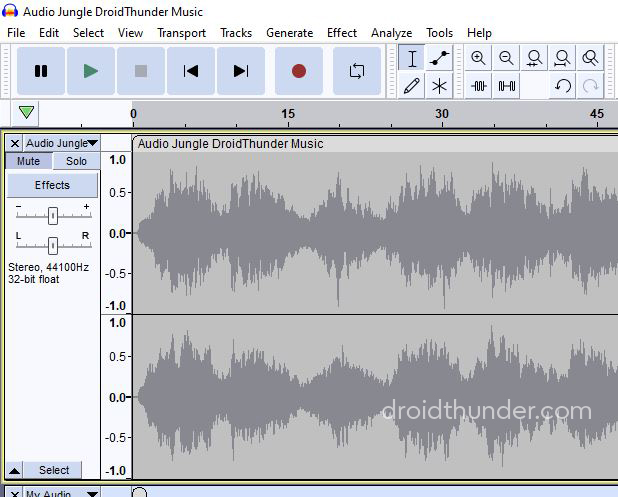The height and width of the screenshot is (497, 618).
Task: Open the Transport menu
Action: (181, 33)
